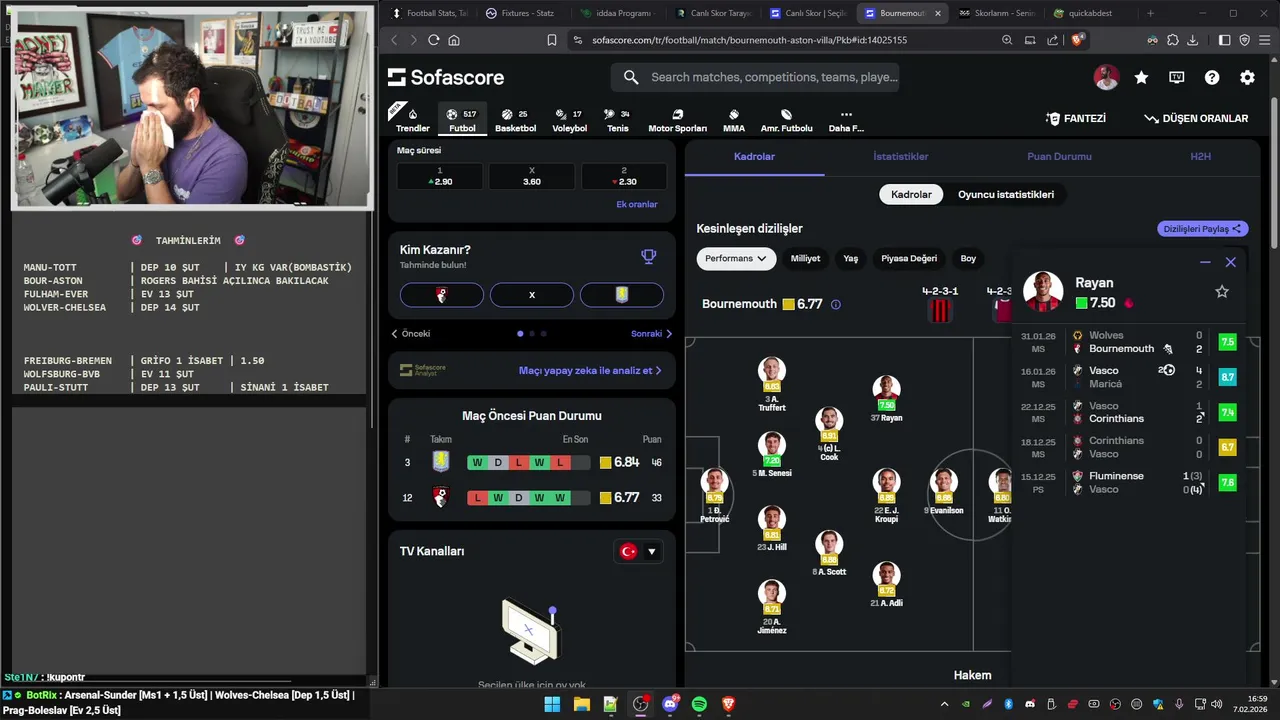Open Brave Shields lion icon
The image size is (1280, 720).
point(1077,40)
